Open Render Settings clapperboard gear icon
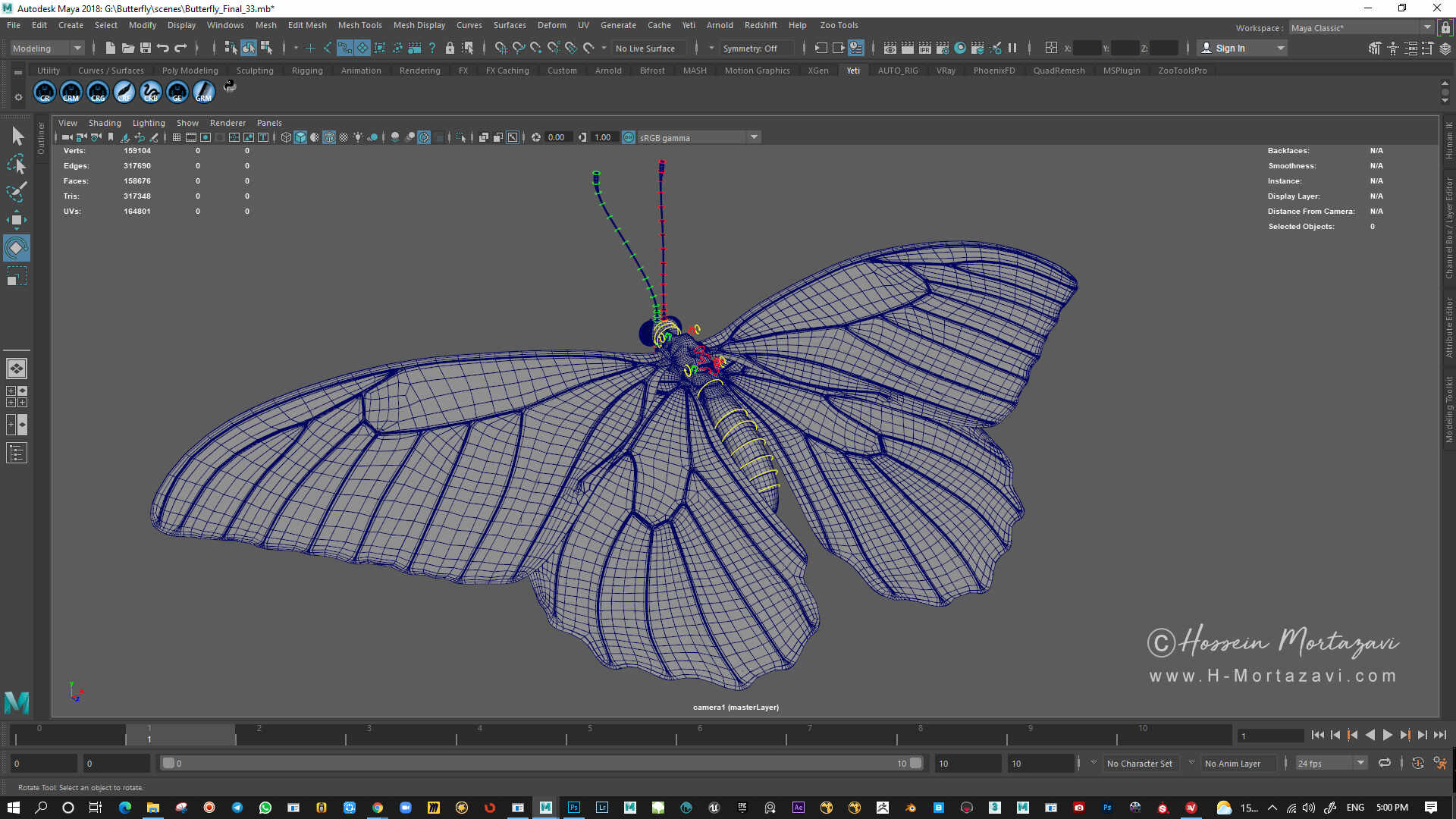The height and width of the screenshot is (819, 1456). click(943, 48)
